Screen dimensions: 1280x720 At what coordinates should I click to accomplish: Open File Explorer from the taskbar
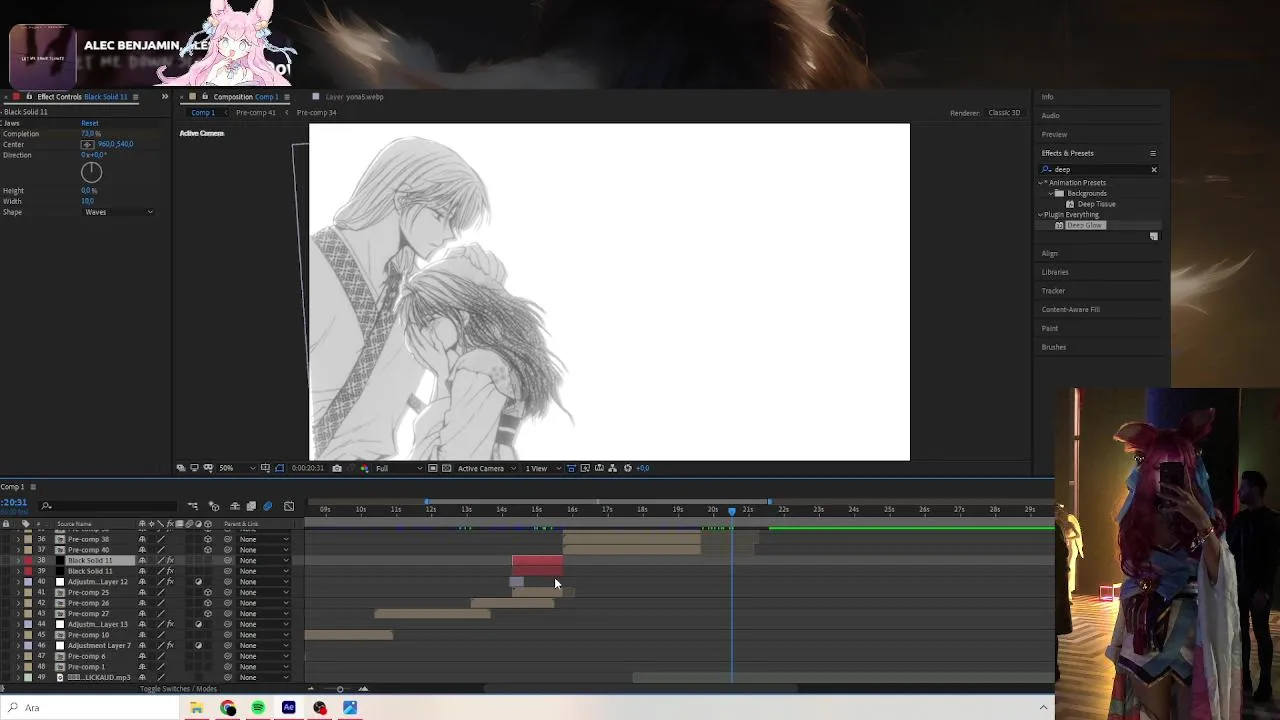click(197, 708)
